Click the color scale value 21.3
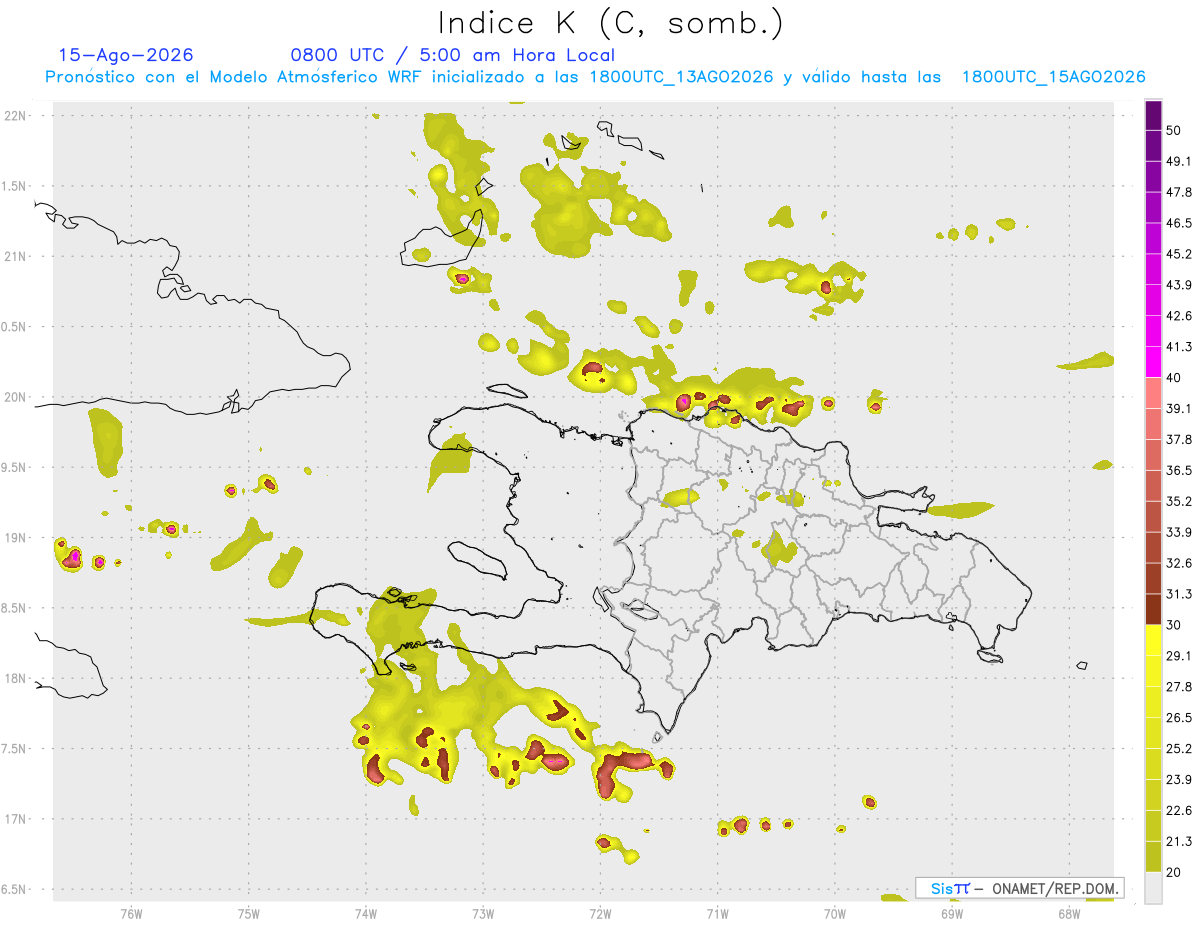The height and width of the screenshot is (927, 1200). pos(1179,841)
